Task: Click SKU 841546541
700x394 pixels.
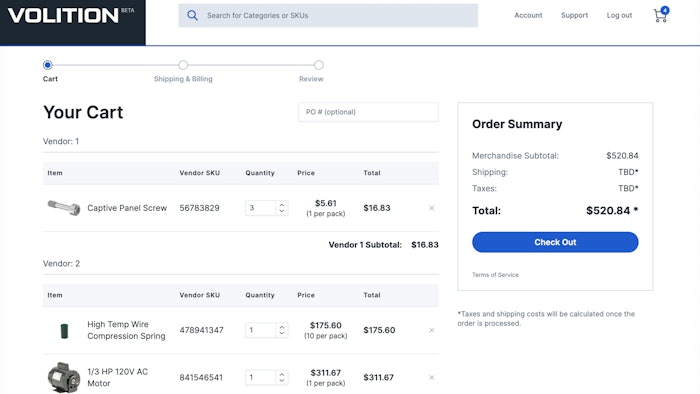Action: tap(201, 377)
